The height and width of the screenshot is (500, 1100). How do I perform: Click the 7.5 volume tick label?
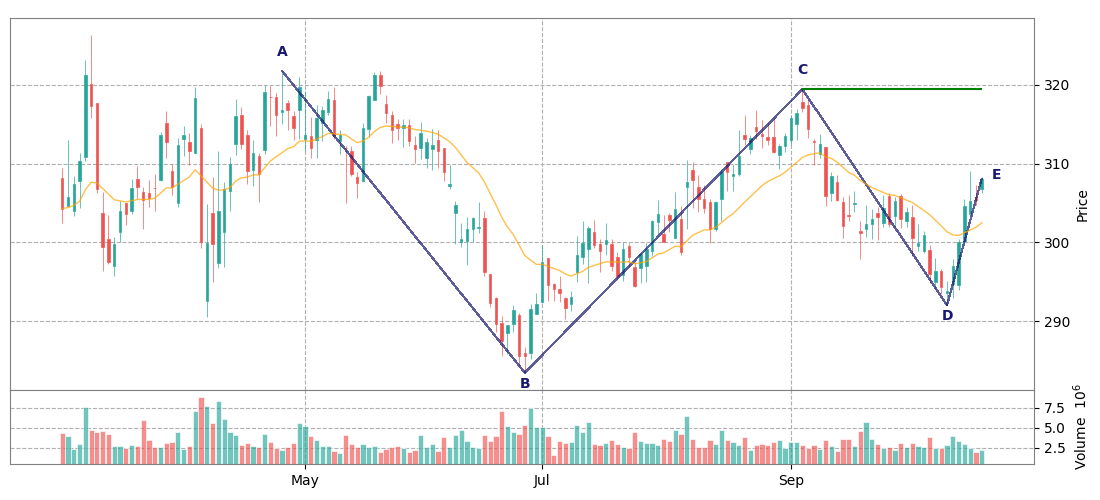click(x=1054, y=408)
